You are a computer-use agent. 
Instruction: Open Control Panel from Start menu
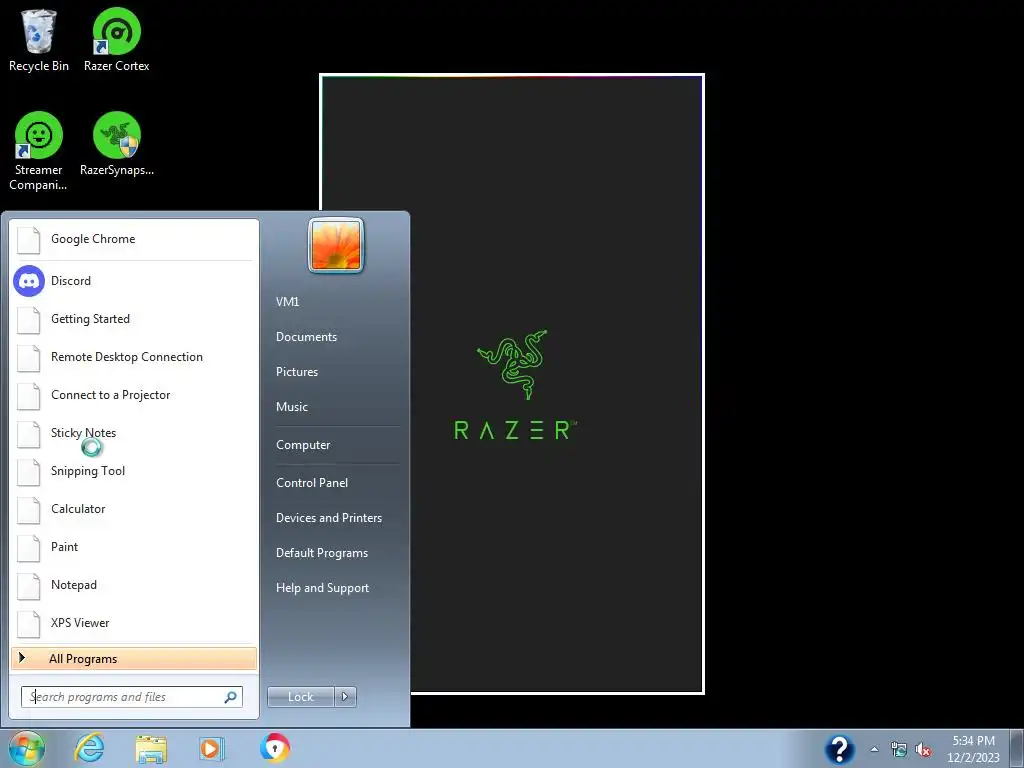[x=312, y=483]
